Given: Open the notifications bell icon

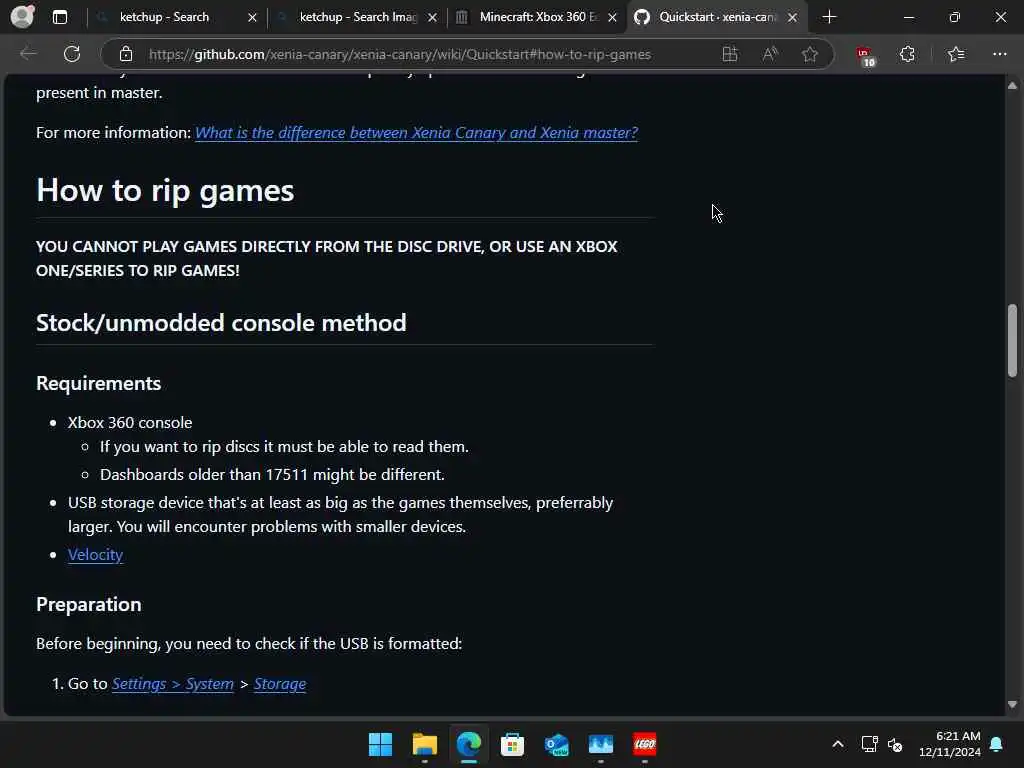Looking at the screenshot, I should 997,744.
